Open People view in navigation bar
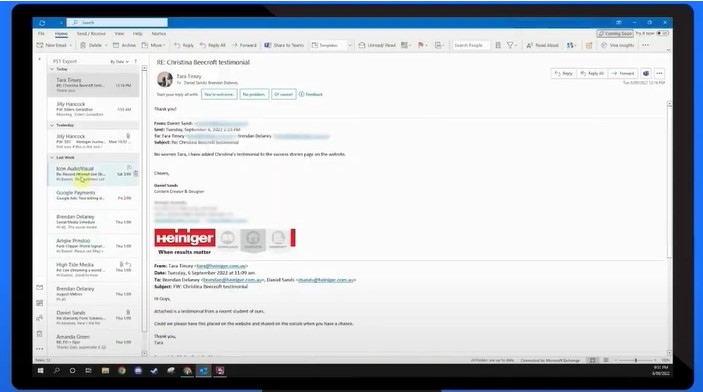The height and width of the screenshot is (392, 703). click(x=39, y=318)
